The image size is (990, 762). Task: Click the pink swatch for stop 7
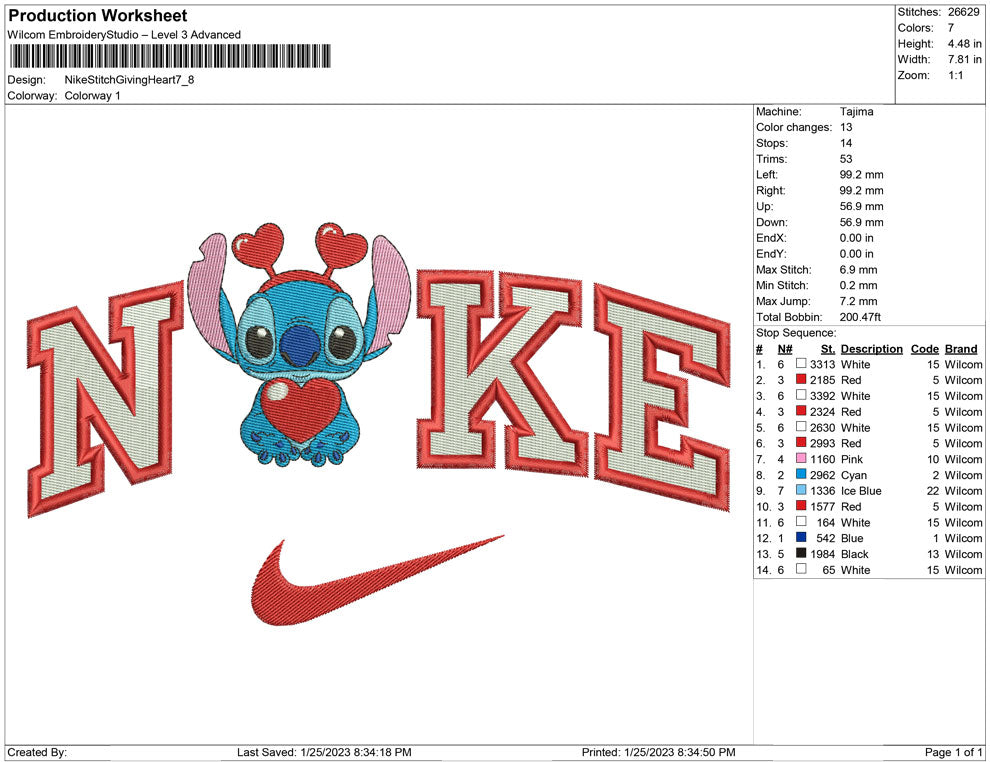click(801, 458)
